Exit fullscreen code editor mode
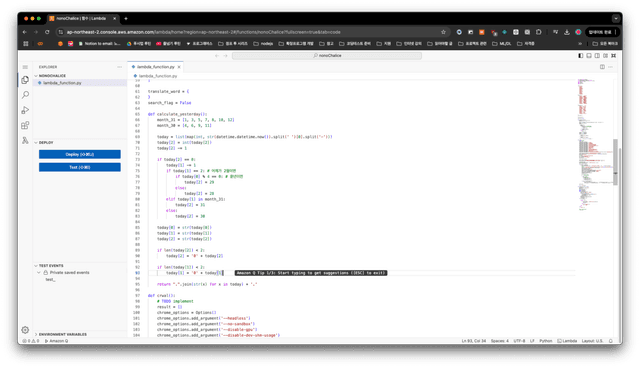The image size is (640, 368). 613,55
